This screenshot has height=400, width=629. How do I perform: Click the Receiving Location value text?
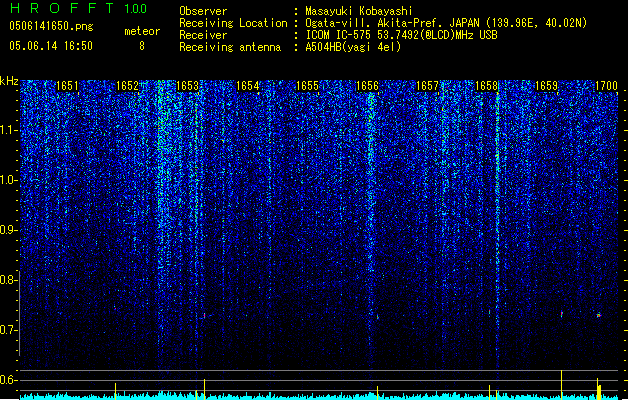pos(446,23)
